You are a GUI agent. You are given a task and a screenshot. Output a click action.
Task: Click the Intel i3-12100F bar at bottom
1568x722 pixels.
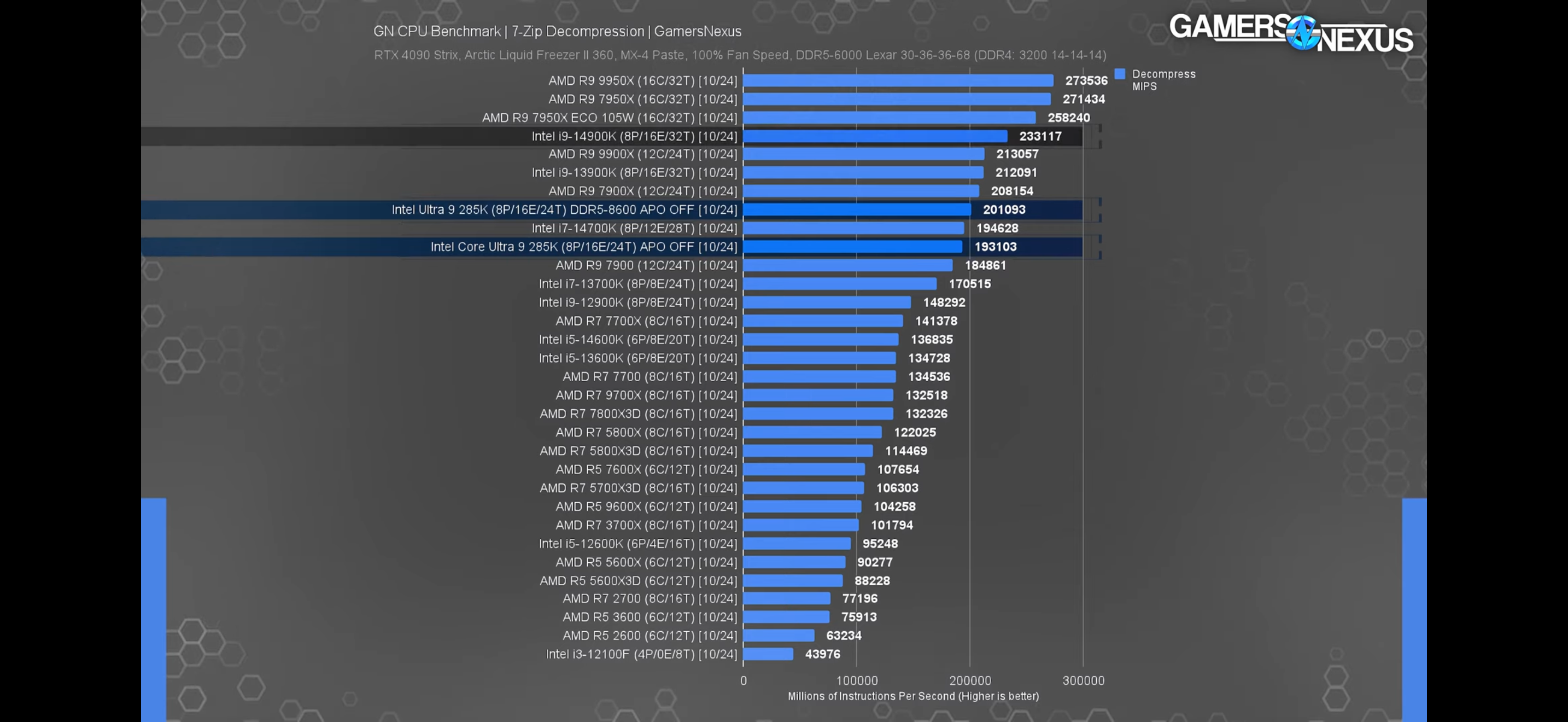click(x=768, y=654)
